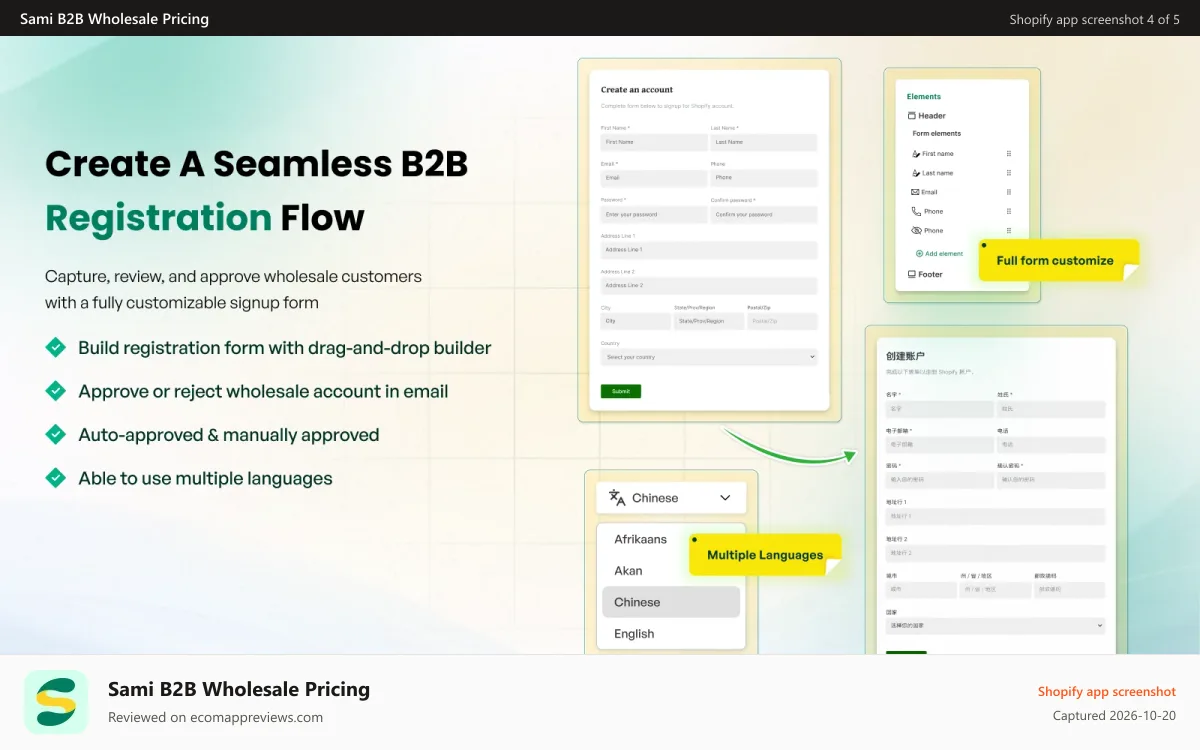Toggle visibility of the hidden Phone element
Image resolution: width=1200 pixels, height=750 pixels.
pyautogui.click(x=916, y=231)
